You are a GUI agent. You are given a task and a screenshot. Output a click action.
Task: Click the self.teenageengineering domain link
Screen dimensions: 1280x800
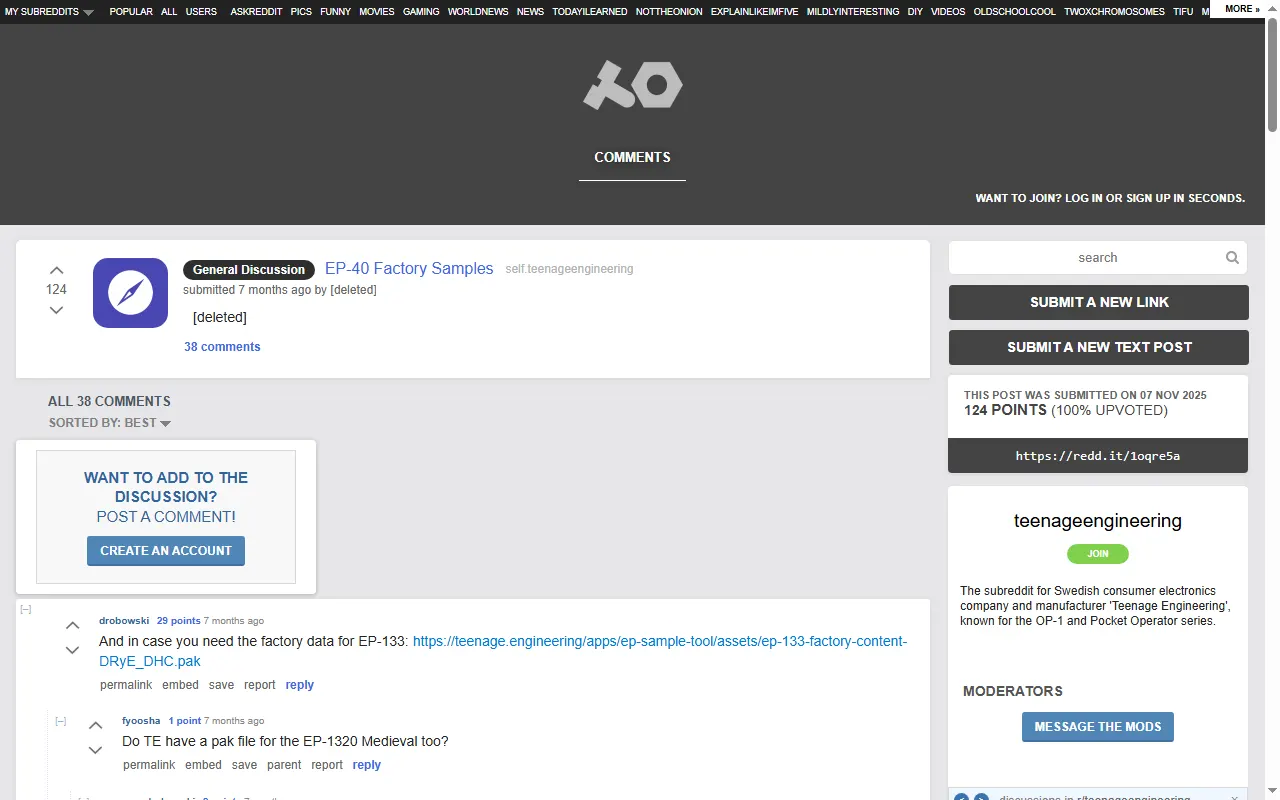pos(569,269)
